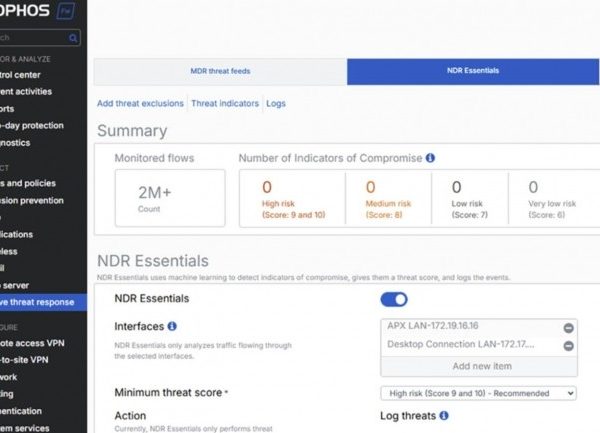Go to Control center in sidebar
The height and width of the screenshot is (433, 600).
pos(20,75)
